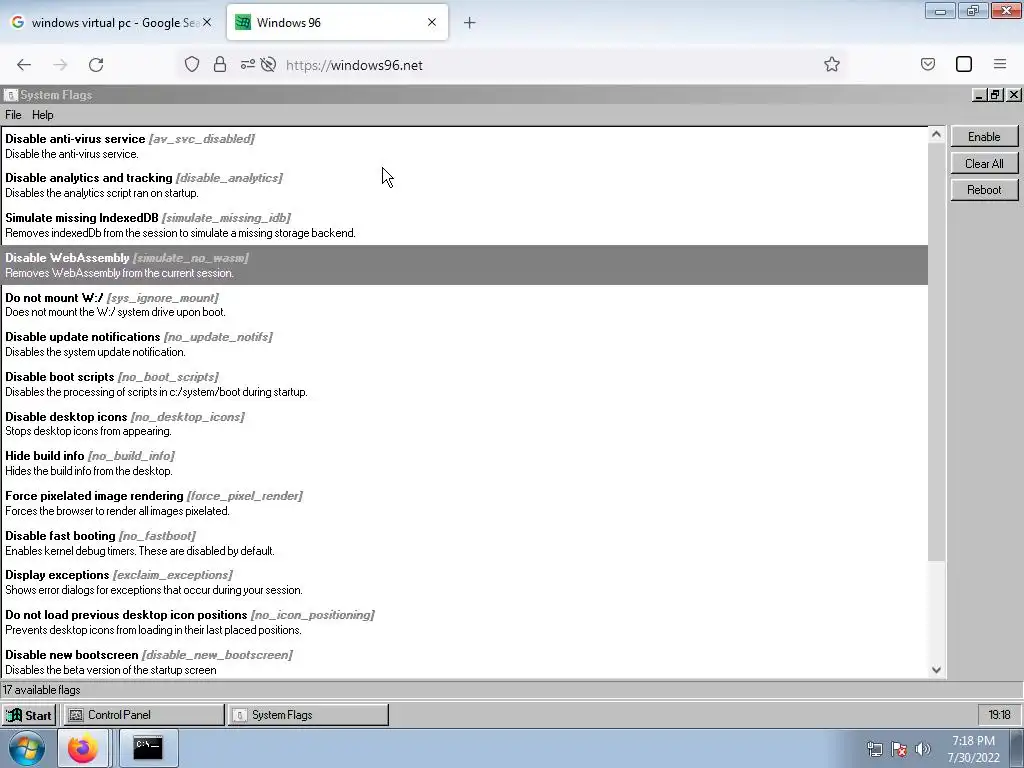Open the network tray icon

[874, 749]
